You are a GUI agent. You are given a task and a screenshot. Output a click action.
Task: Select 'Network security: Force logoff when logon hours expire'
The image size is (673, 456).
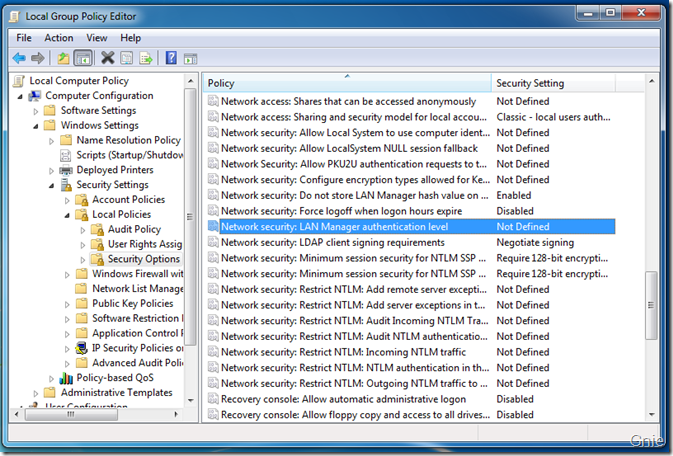point(341,211)
